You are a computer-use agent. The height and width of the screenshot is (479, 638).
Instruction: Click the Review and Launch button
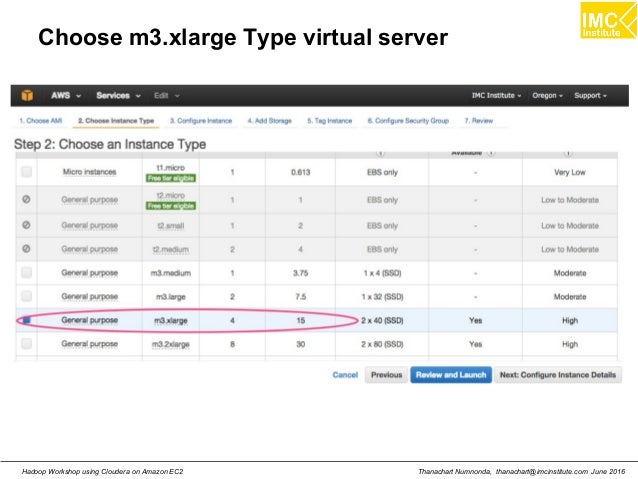coord(451,375)
